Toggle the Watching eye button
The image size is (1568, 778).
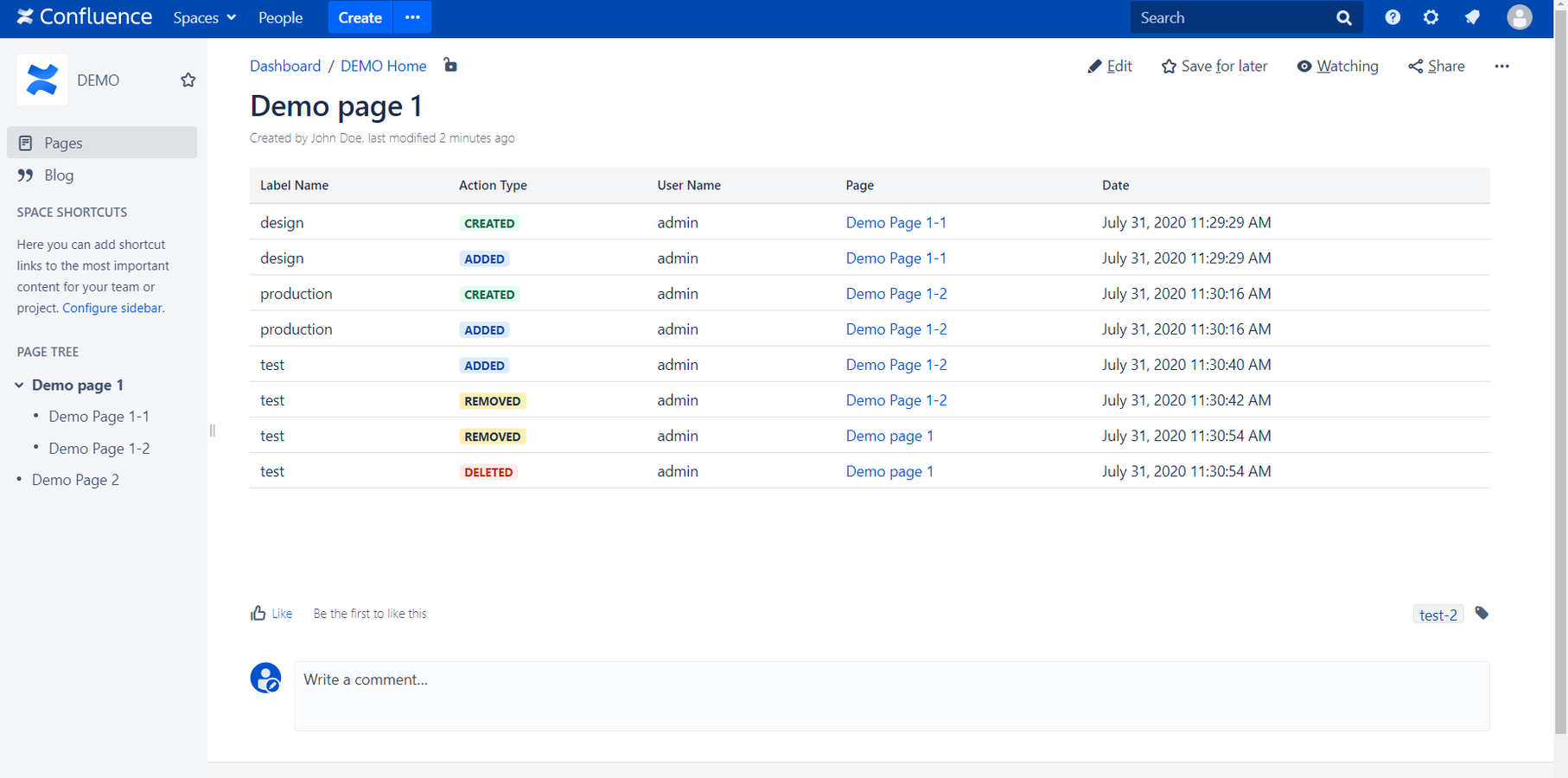1337,67
